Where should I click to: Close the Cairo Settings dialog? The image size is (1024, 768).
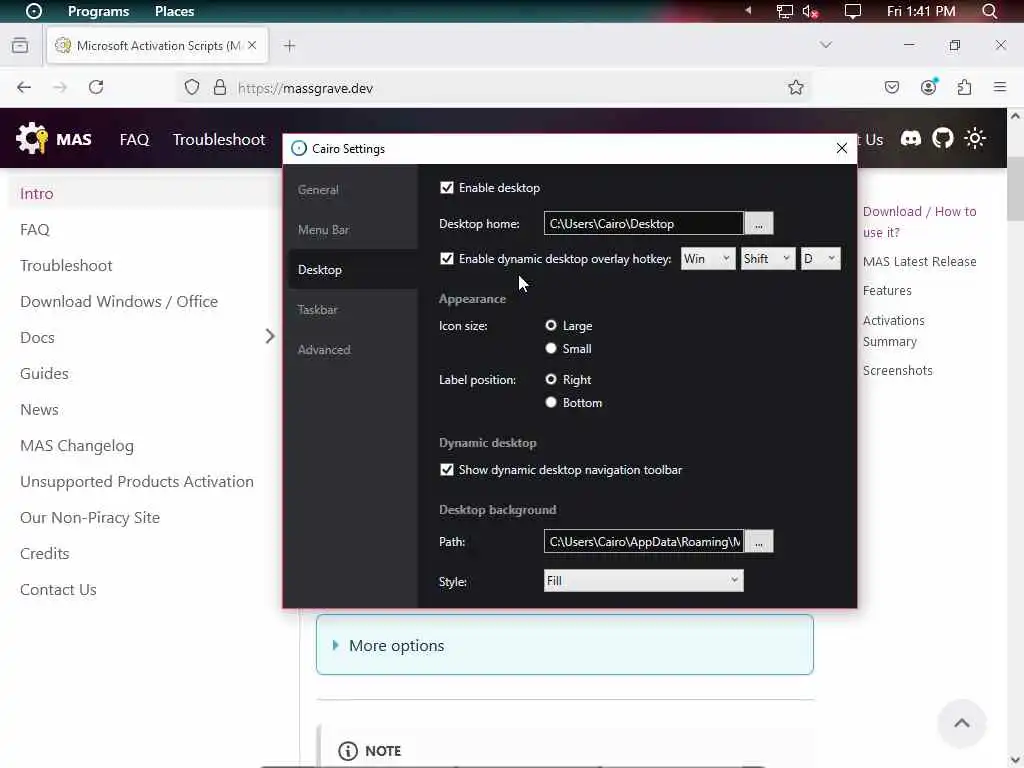842,148
